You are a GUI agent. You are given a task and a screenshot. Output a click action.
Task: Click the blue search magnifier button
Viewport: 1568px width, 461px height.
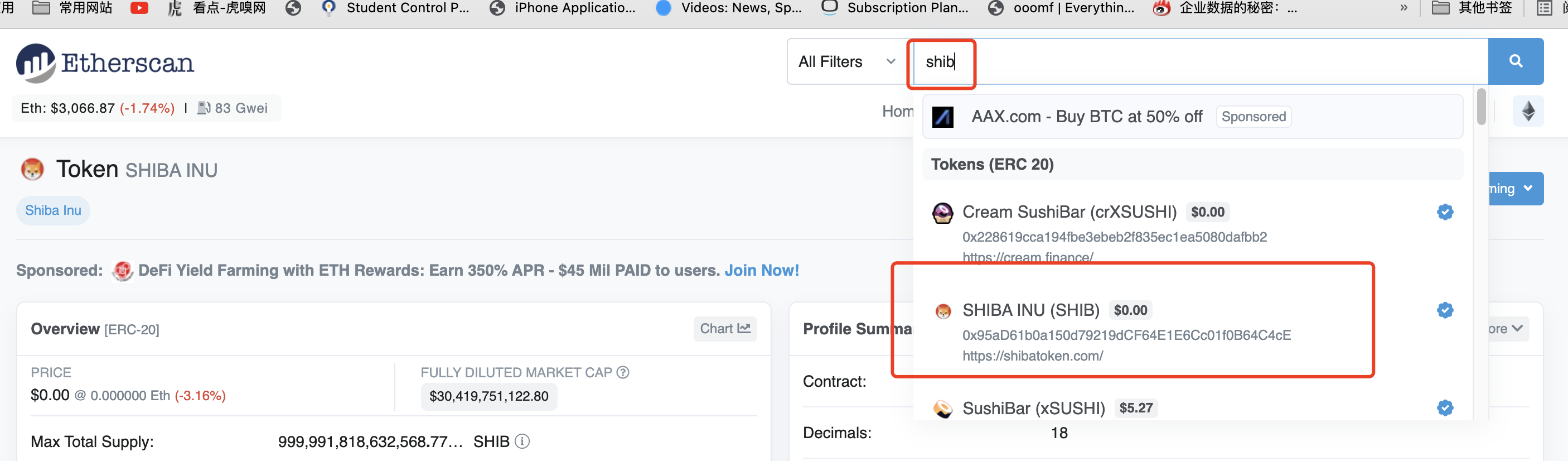click(1515, 61)
